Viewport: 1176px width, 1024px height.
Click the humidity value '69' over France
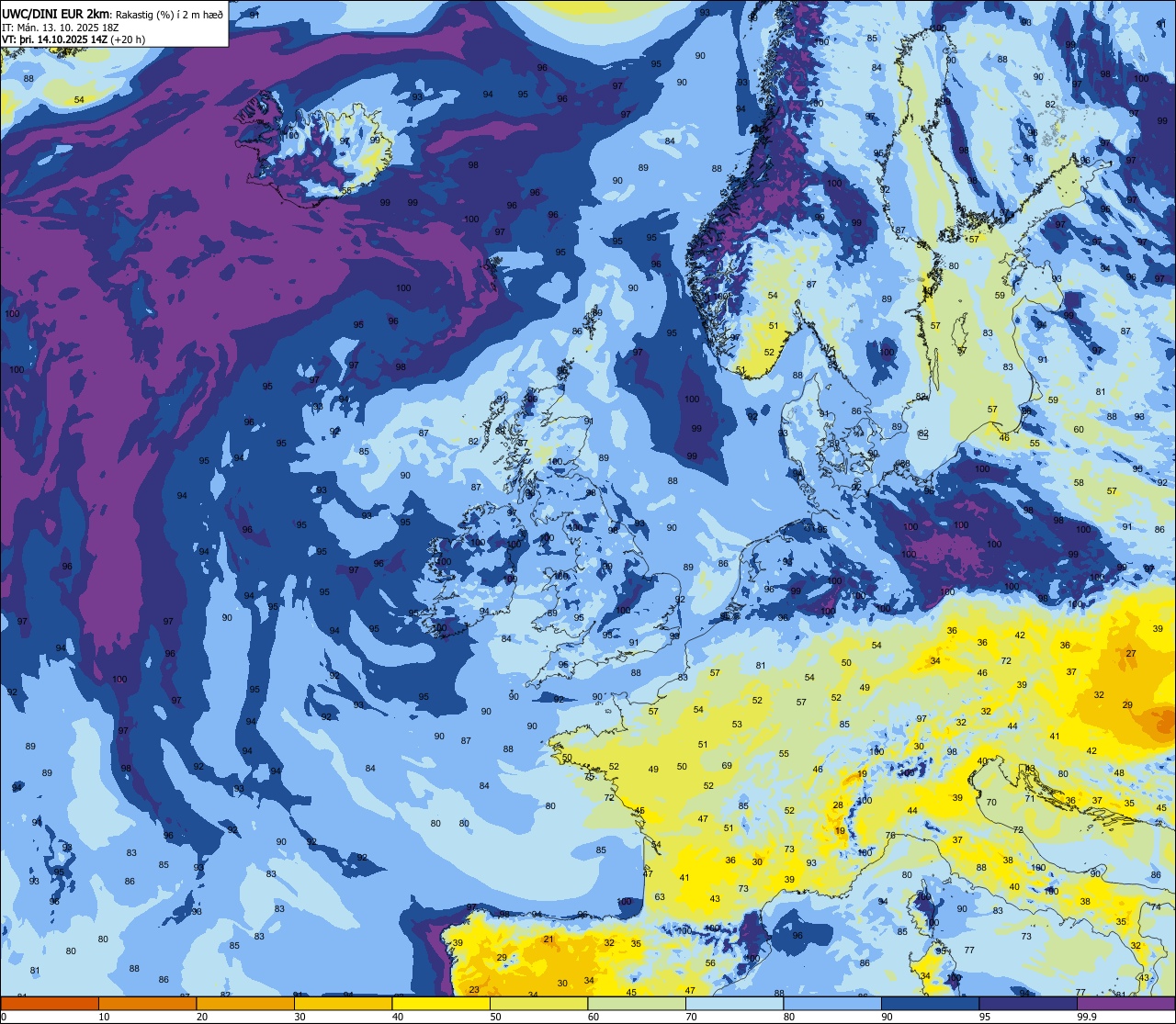coord(727,766)
